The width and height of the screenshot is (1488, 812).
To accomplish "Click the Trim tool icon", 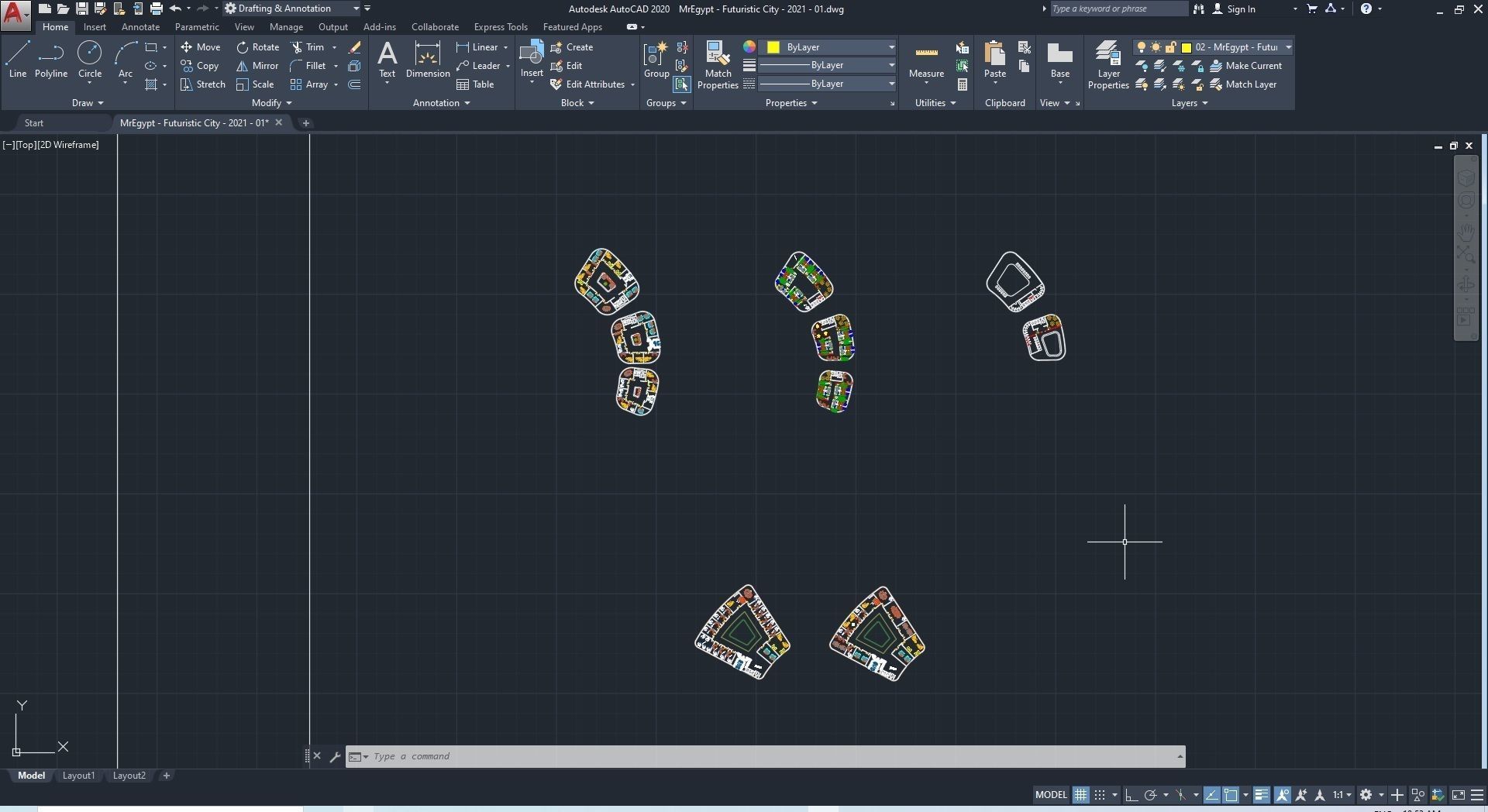I will [x=308, y=47].
